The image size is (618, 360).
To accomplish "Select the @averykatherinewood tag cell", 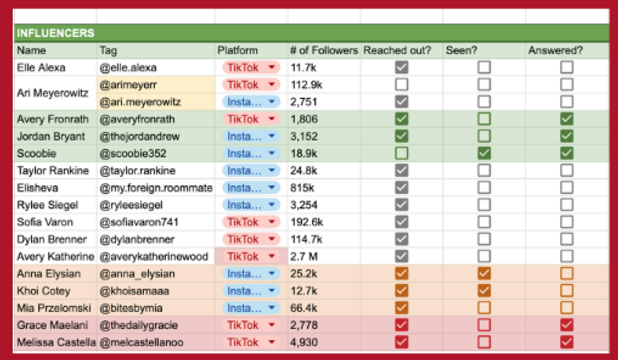I will (x=156, y=256).
